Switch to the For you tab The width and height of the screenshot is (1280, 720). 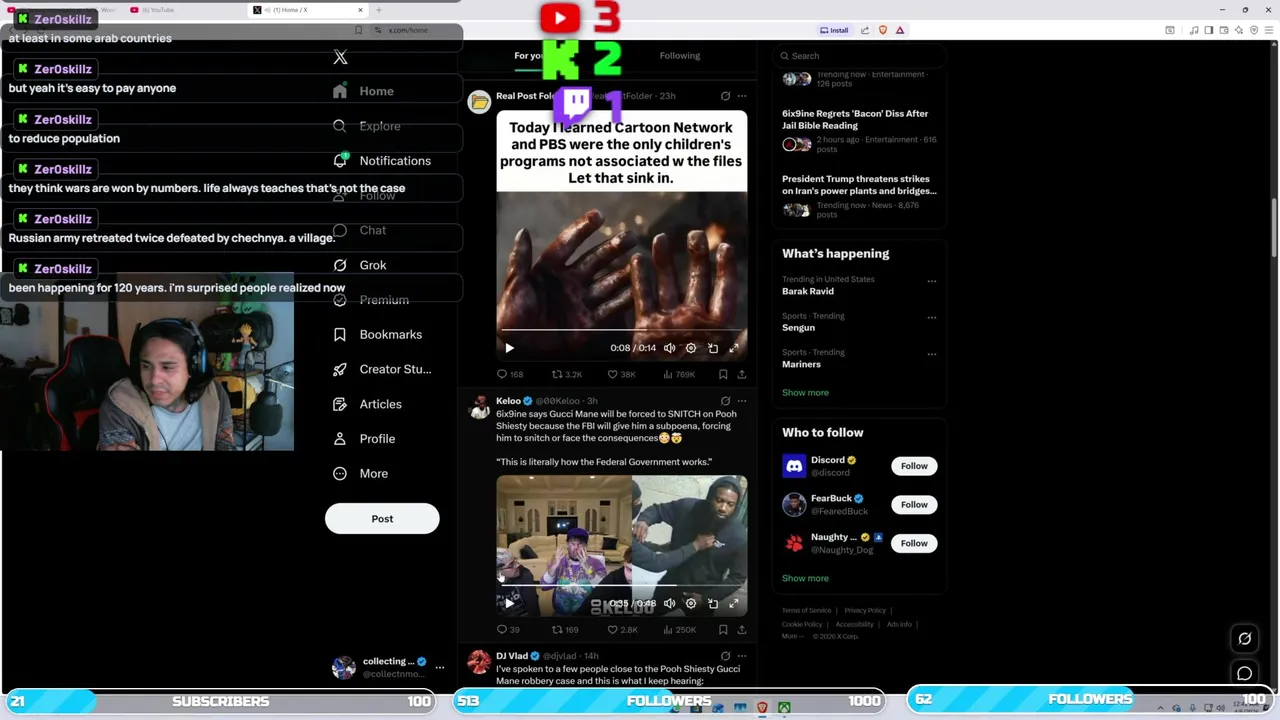[x=529, y=56]
